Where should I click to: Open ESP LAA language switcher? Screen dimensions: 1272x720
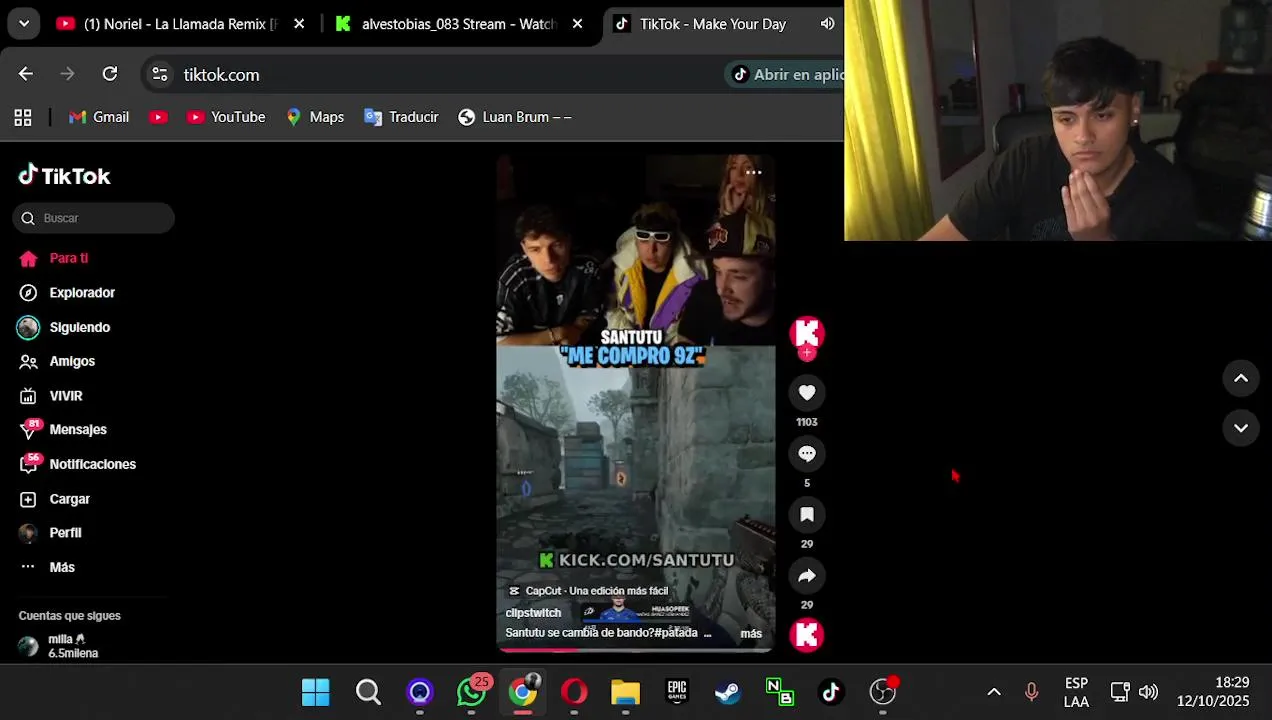tap(1076, 692)
